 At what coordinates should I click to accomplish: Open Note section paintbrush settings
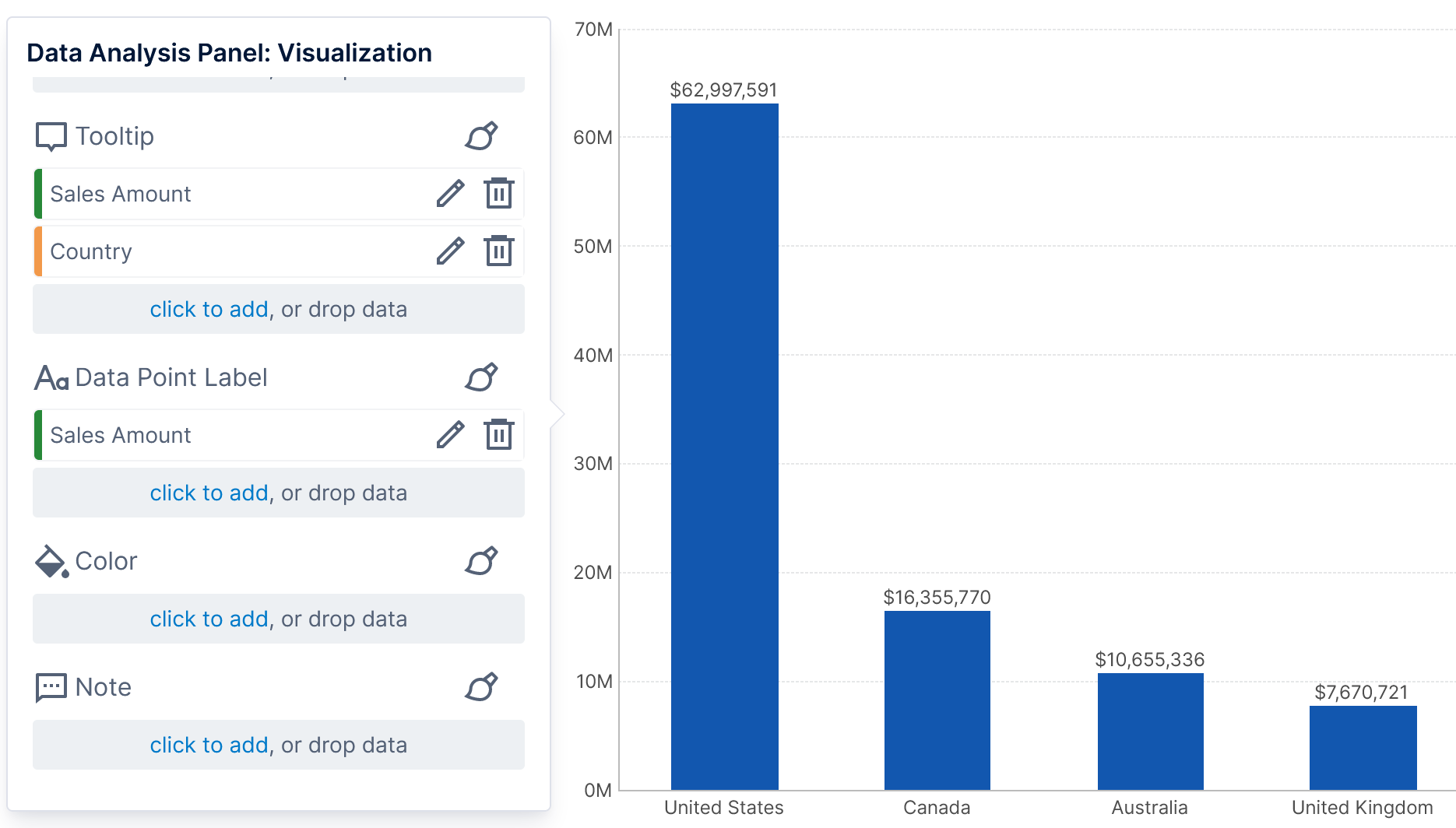[481, 687]
